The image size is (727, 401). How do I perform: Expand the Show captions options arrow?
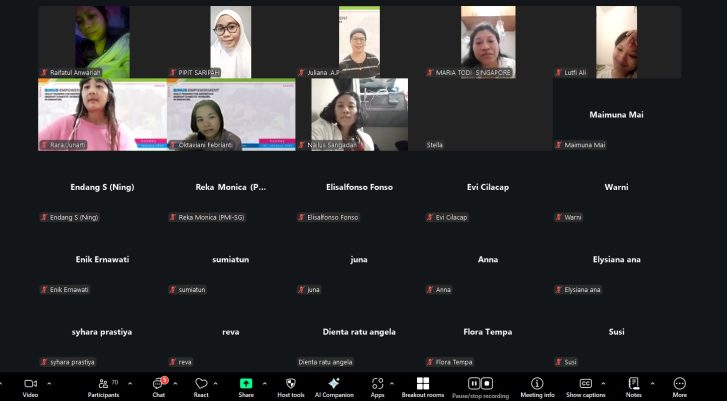[x=604, y=383]
